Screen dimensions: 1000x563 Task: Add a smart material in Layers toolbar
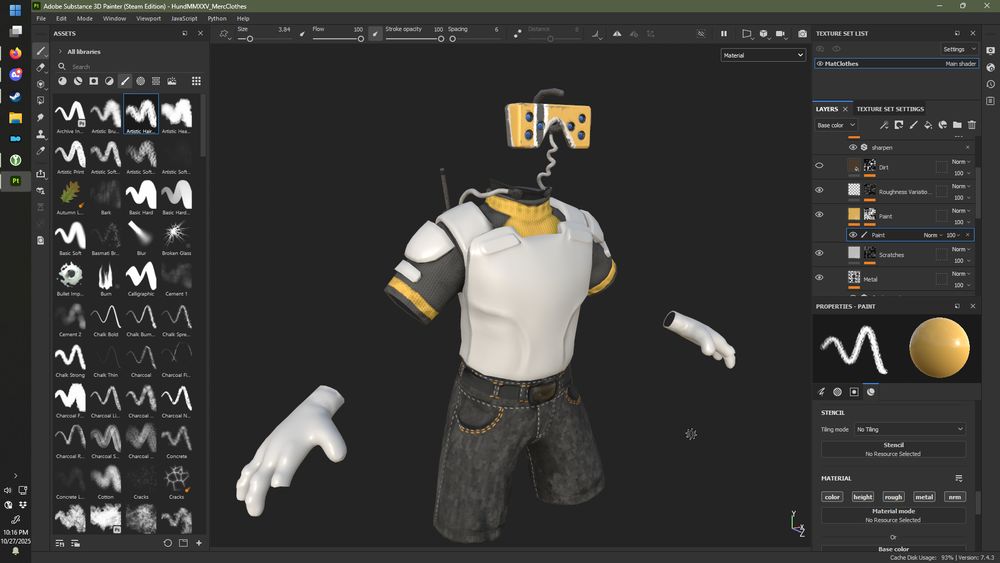(943, 125)
